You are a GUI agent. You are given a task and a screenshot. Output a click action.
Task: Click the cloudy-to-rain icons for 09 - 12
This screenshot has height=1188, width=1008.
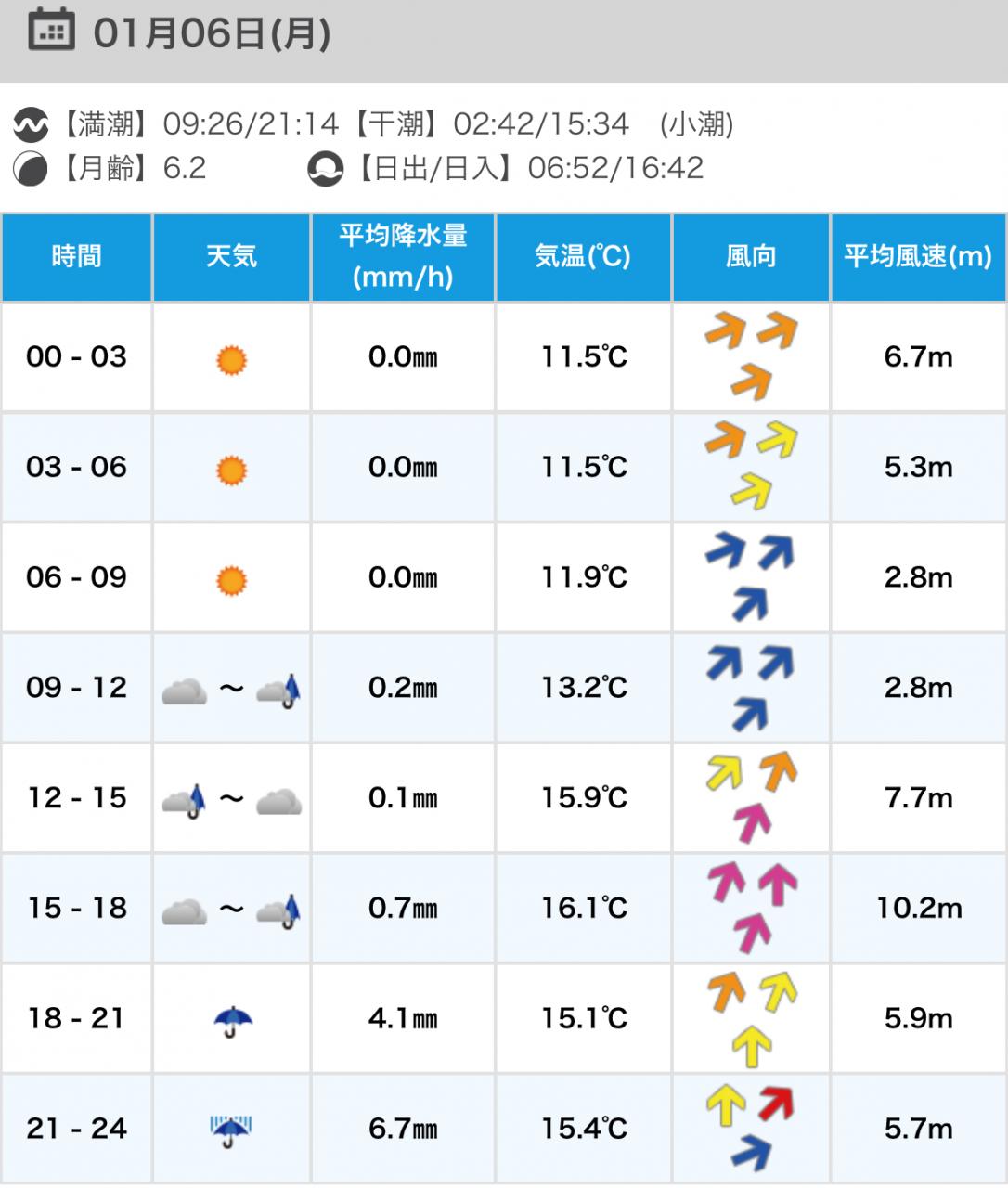point(231,690)
